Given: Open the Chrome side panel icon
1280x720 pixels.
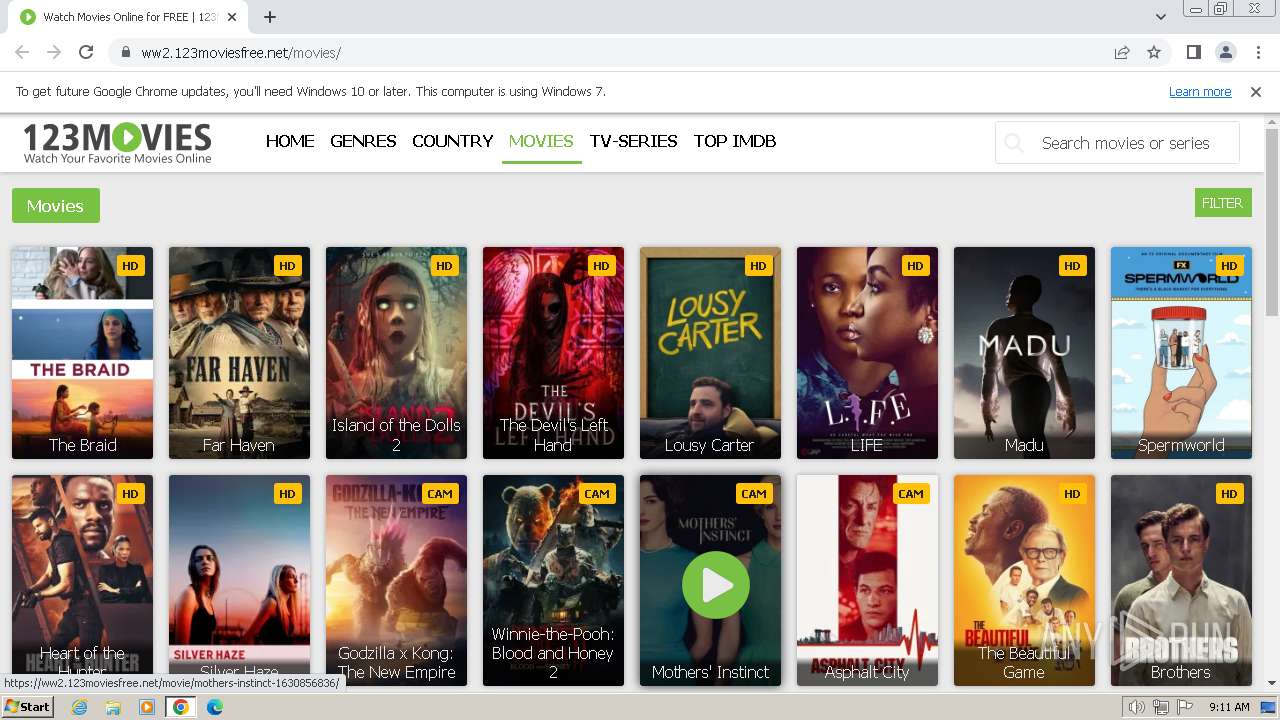Looking at the screenshot, I should (1194, 52).
